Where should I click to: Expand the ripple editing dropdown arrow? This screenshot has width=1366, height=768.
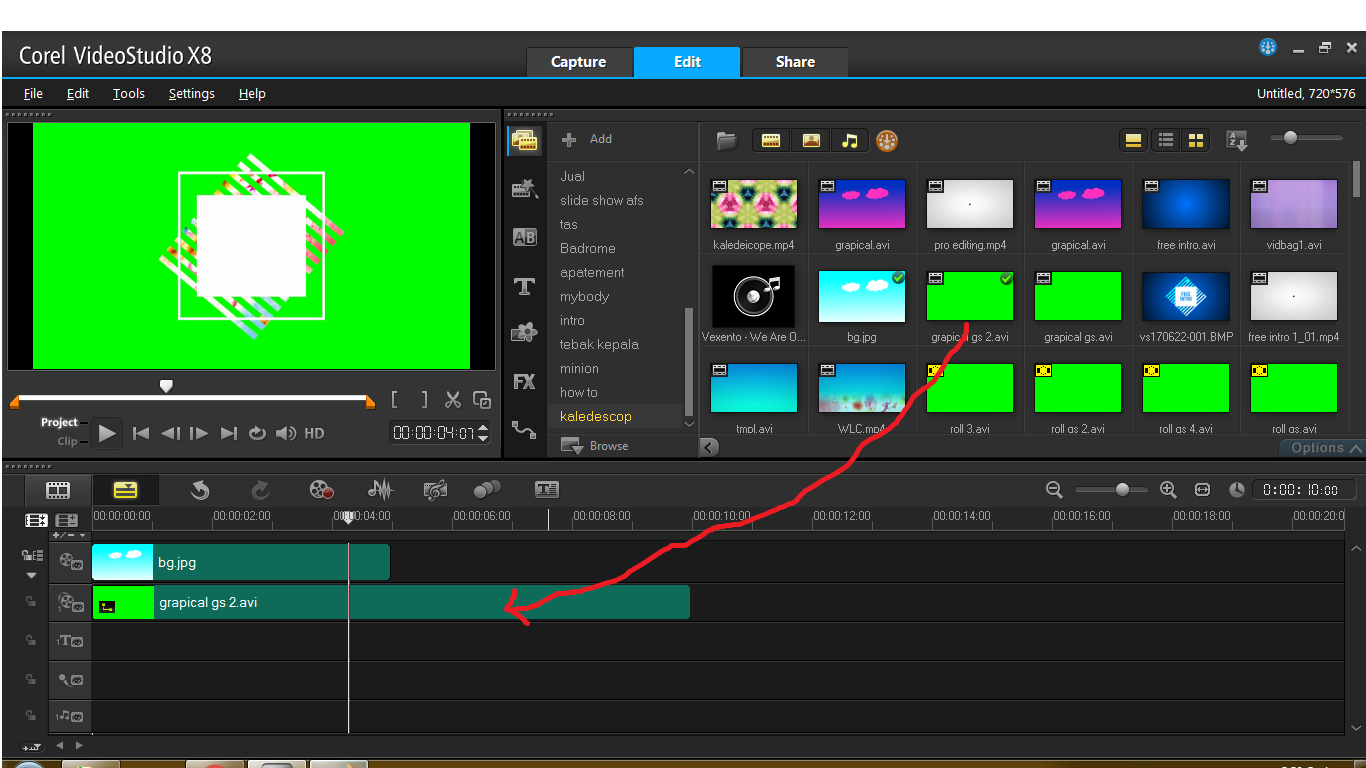[x=31, y=576]
